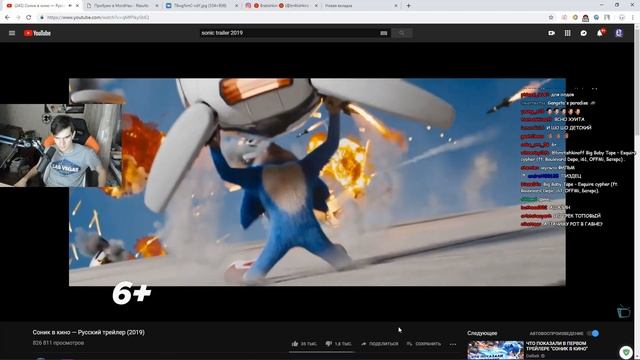640x360 pixels.
Task: Open the three-dot more actions menu
Action: click(x=453, y=344)
